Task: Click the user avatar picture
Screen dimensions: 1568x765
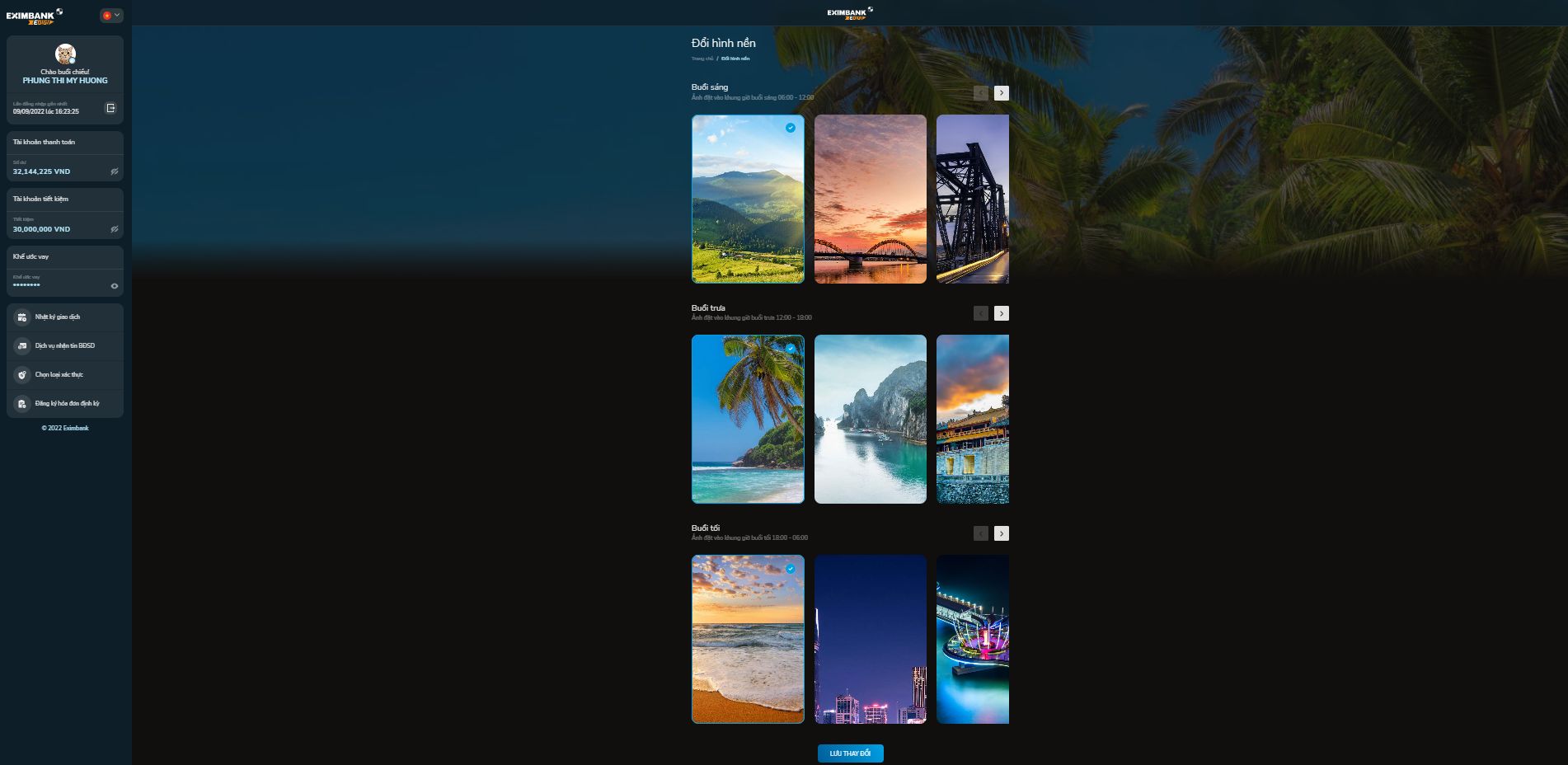Action: point(65,54)
